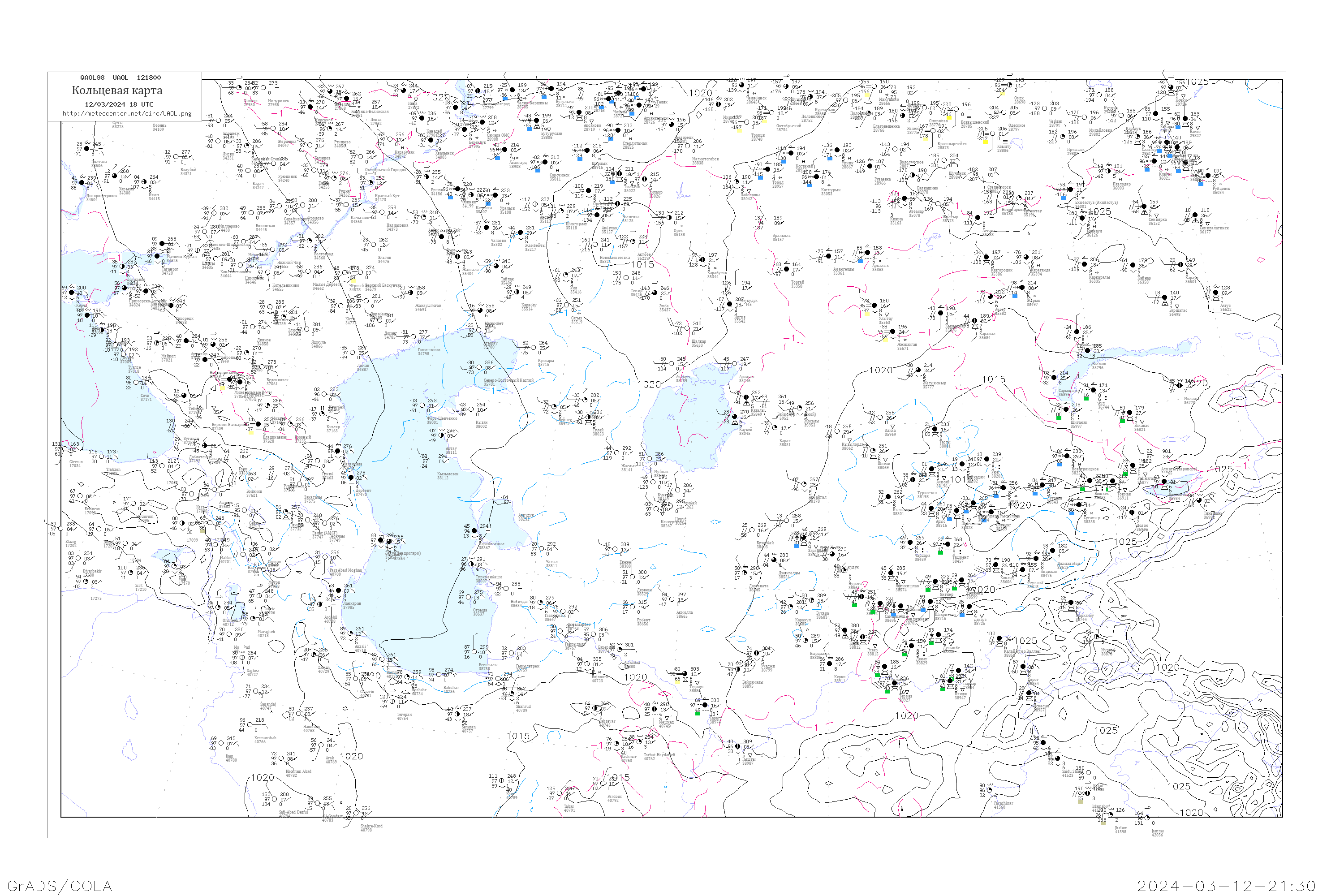This screenshot has height=896, width=1344.
Task: Click the 1020 isobar label west of Aral Sea
Action: coord(649,384)
